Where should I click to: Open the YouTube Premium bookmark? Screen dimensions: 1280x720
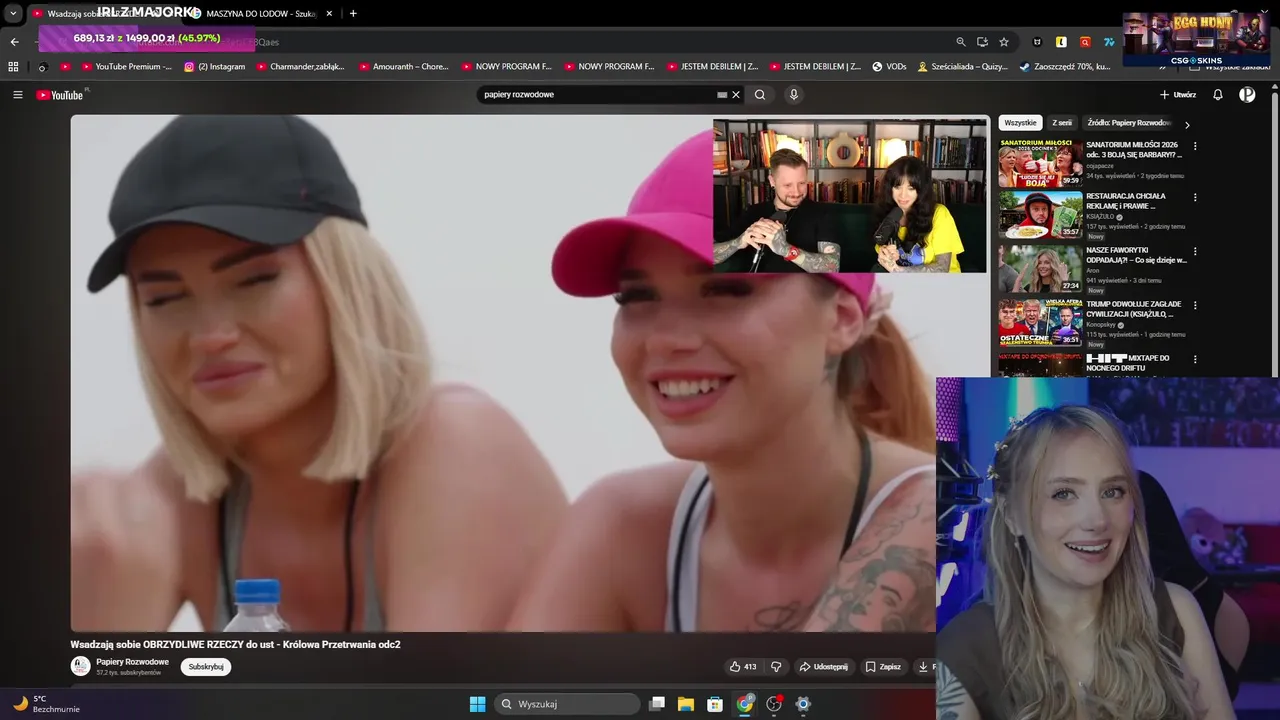click(x=126, y=67)
